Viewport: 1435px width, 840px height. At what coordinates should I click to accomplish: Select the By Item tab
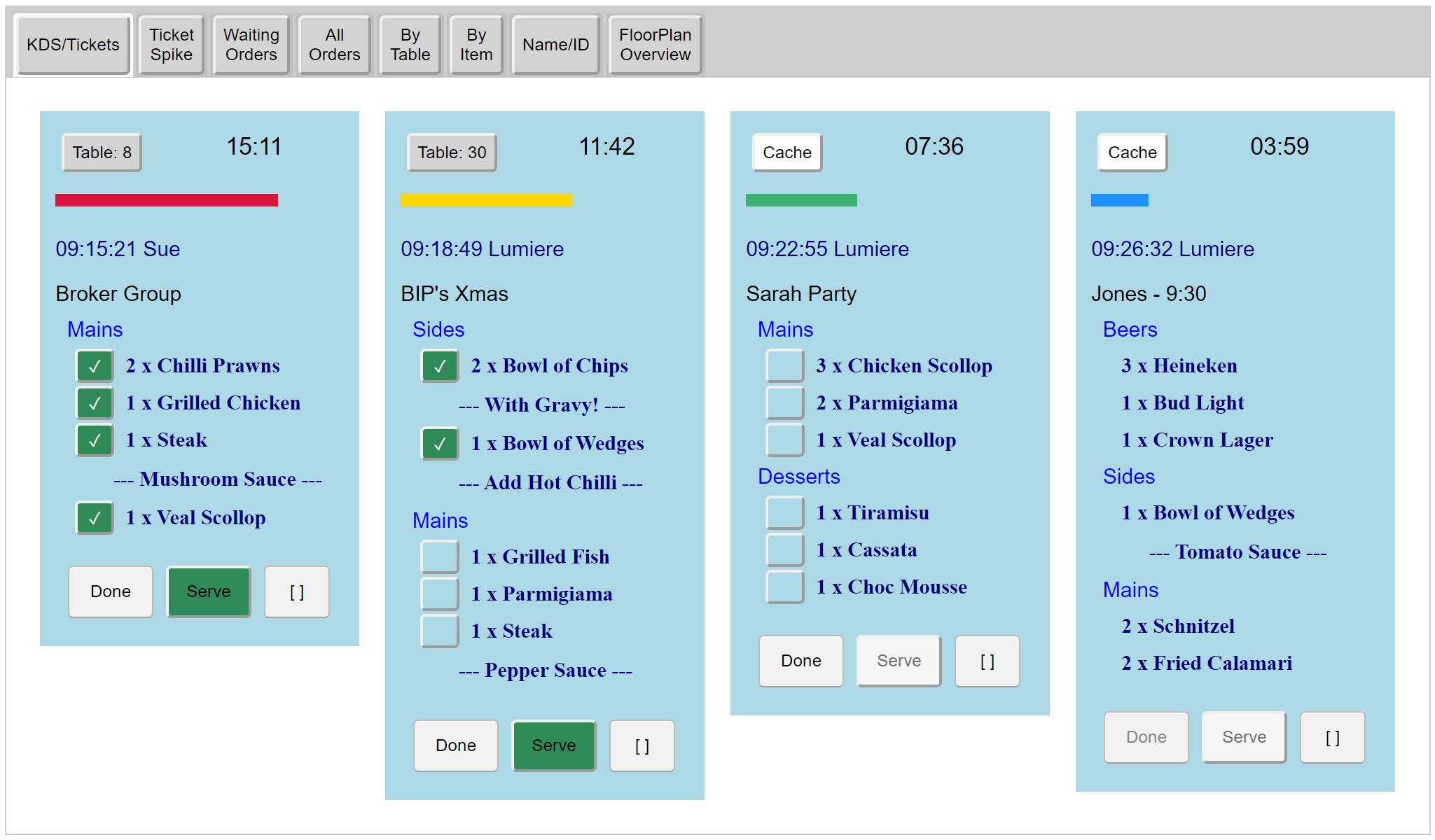click(x=476, y=45)
